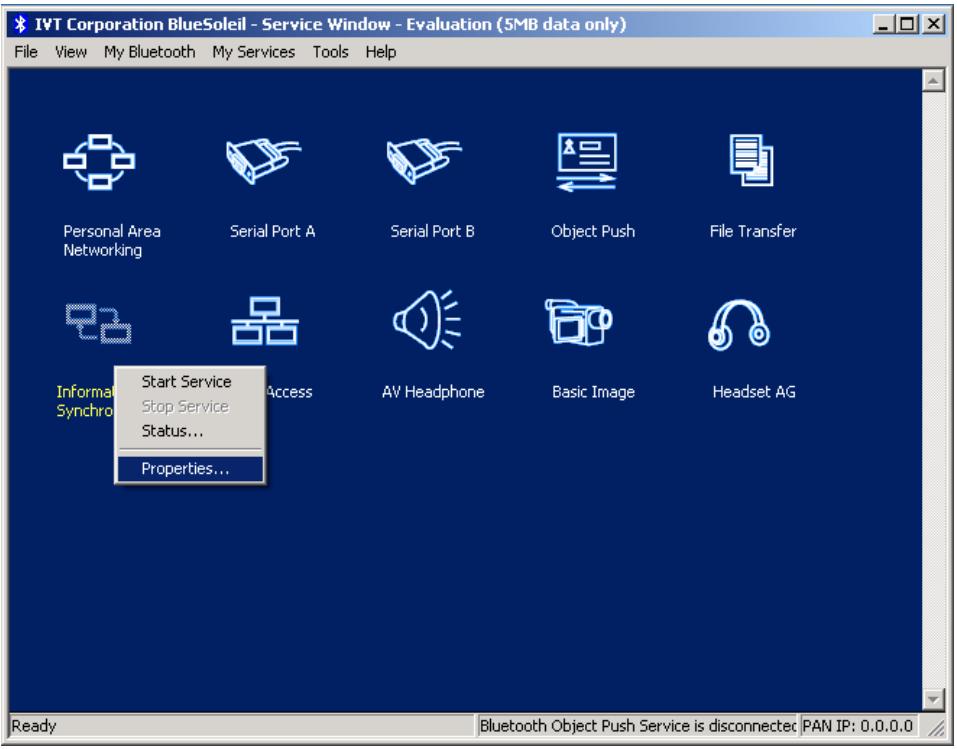Close the BlueSoleil Service Window
The image size is (957, 749).
pyautogui.click(x=933, y=24)
